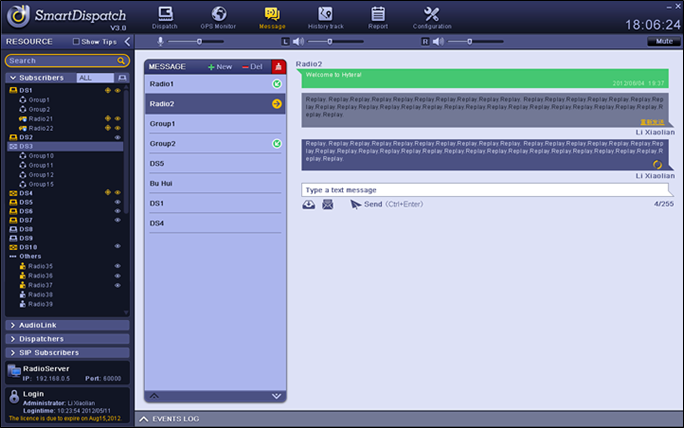Send the message with Send button

click(x=386, y=204)
